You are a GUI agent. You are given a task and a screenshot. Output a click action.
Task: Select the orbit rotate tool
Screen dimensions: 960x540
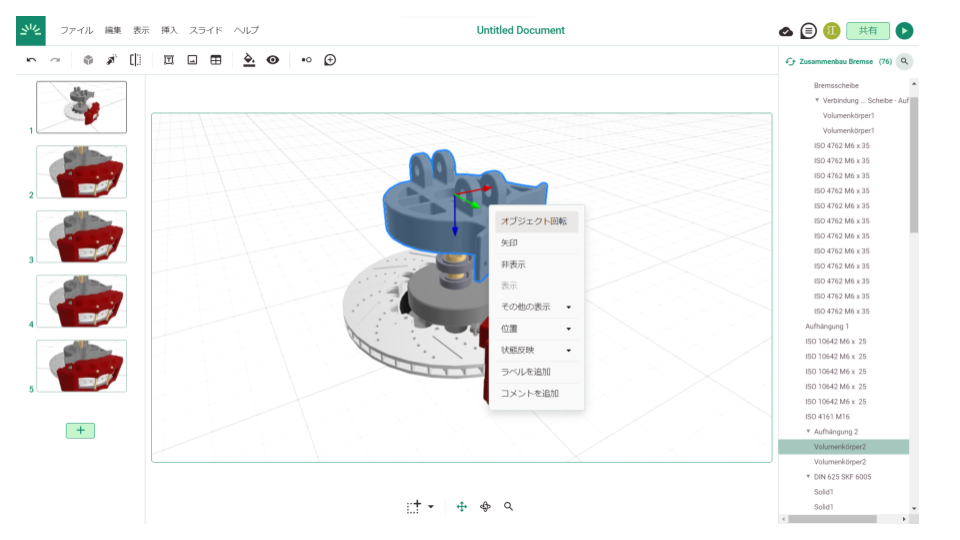(485, 507)
